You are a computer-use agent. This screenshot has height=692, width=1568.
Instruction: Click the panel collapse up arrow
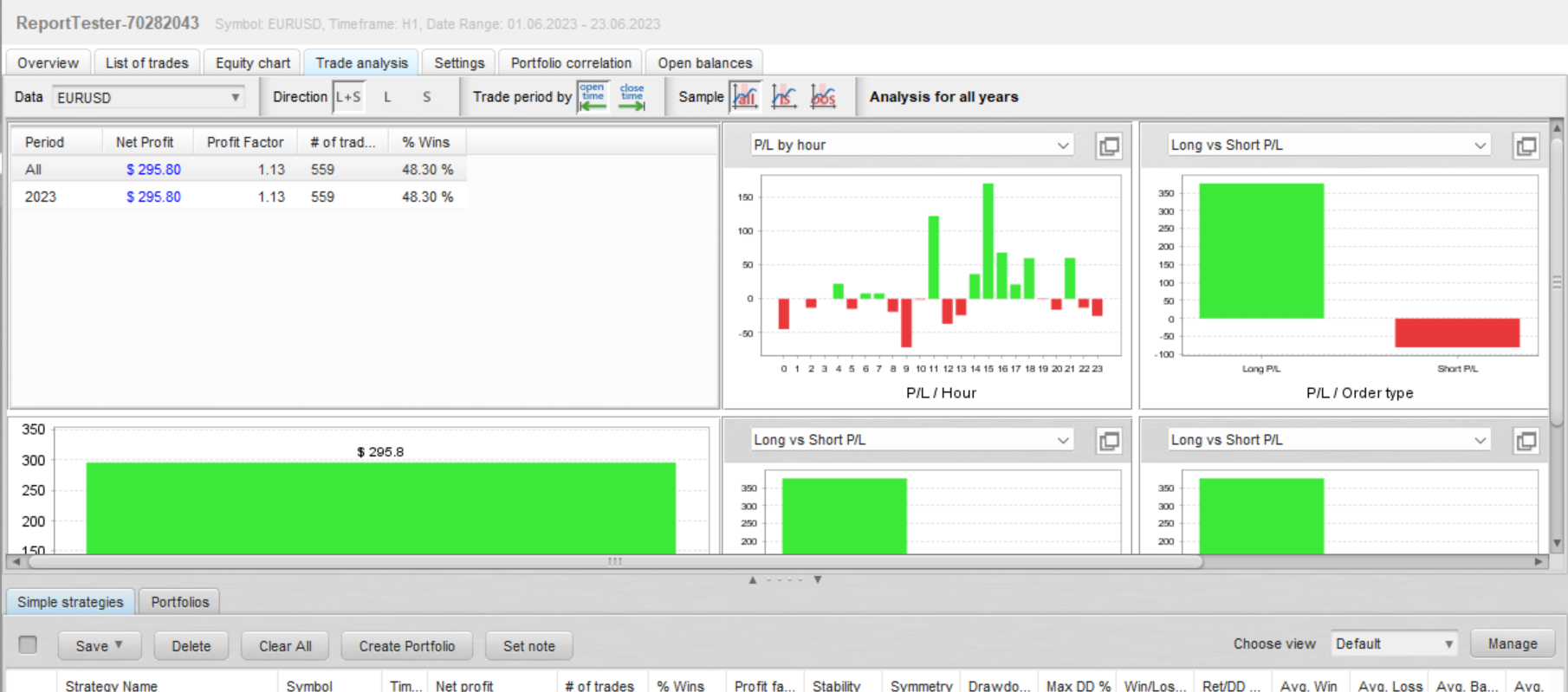(753, 580)
